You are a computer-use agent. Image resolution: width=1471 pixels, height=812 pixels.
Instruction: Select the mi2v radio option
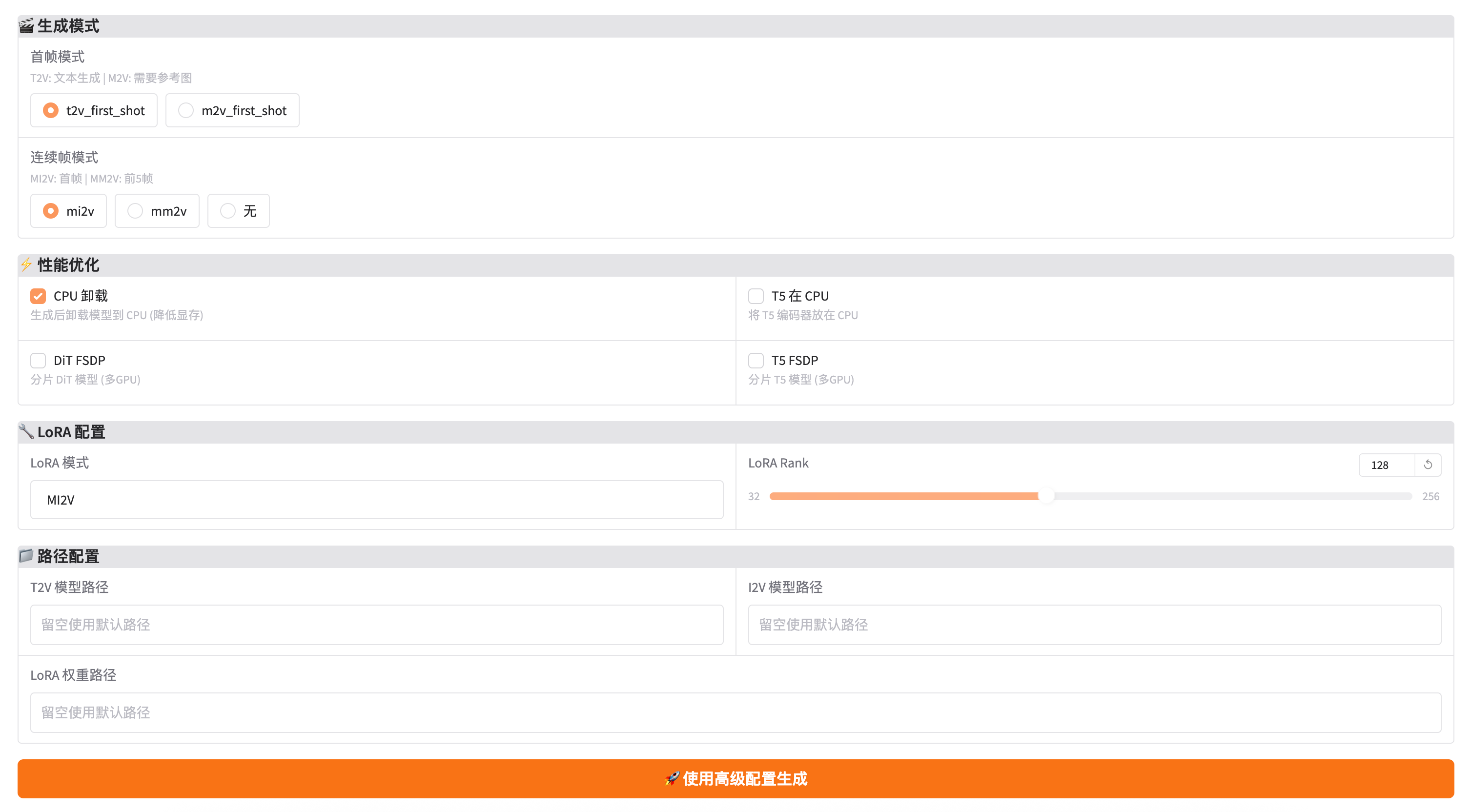[51, 211]
